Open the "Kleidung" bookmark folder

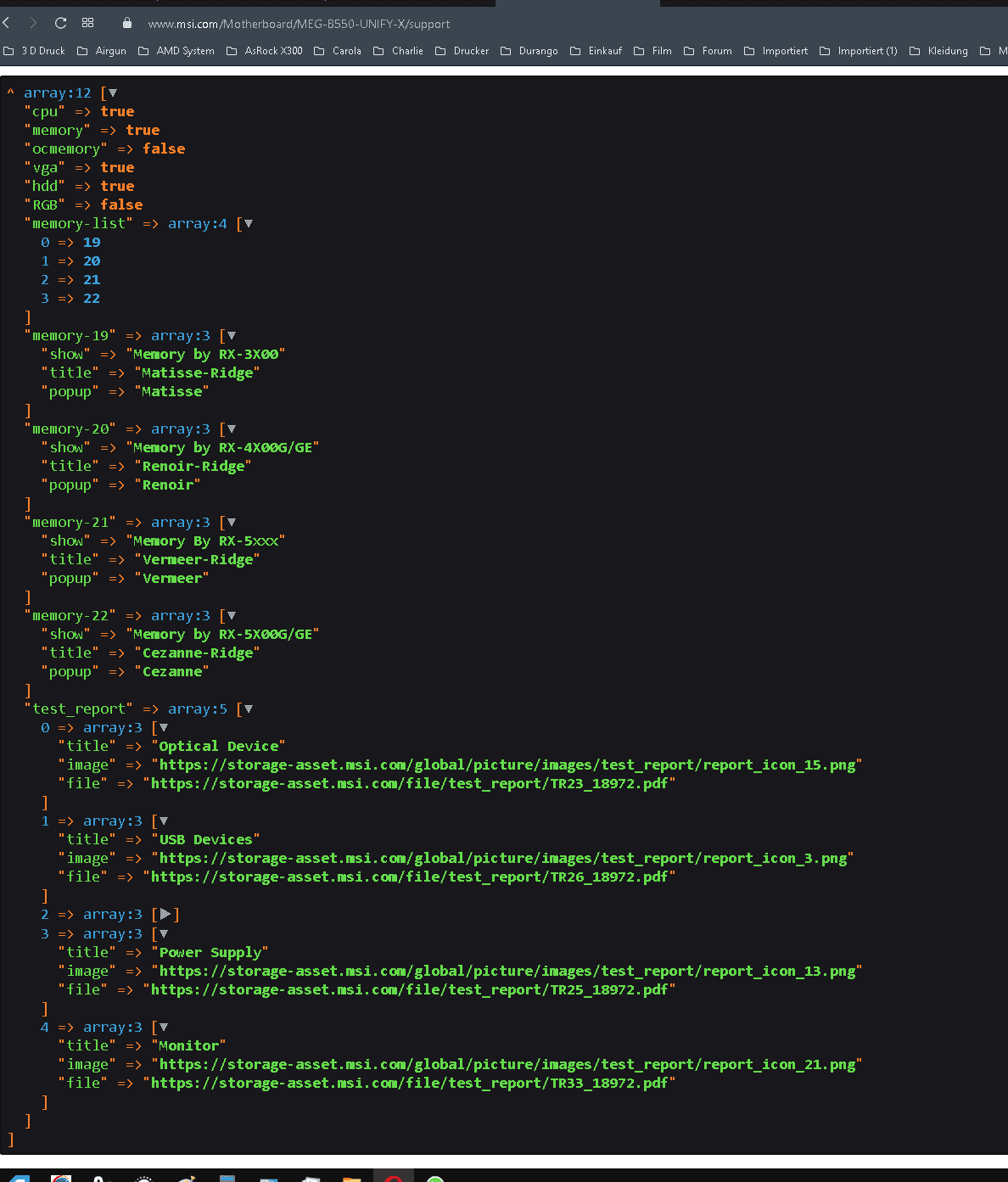coord(938,51)
